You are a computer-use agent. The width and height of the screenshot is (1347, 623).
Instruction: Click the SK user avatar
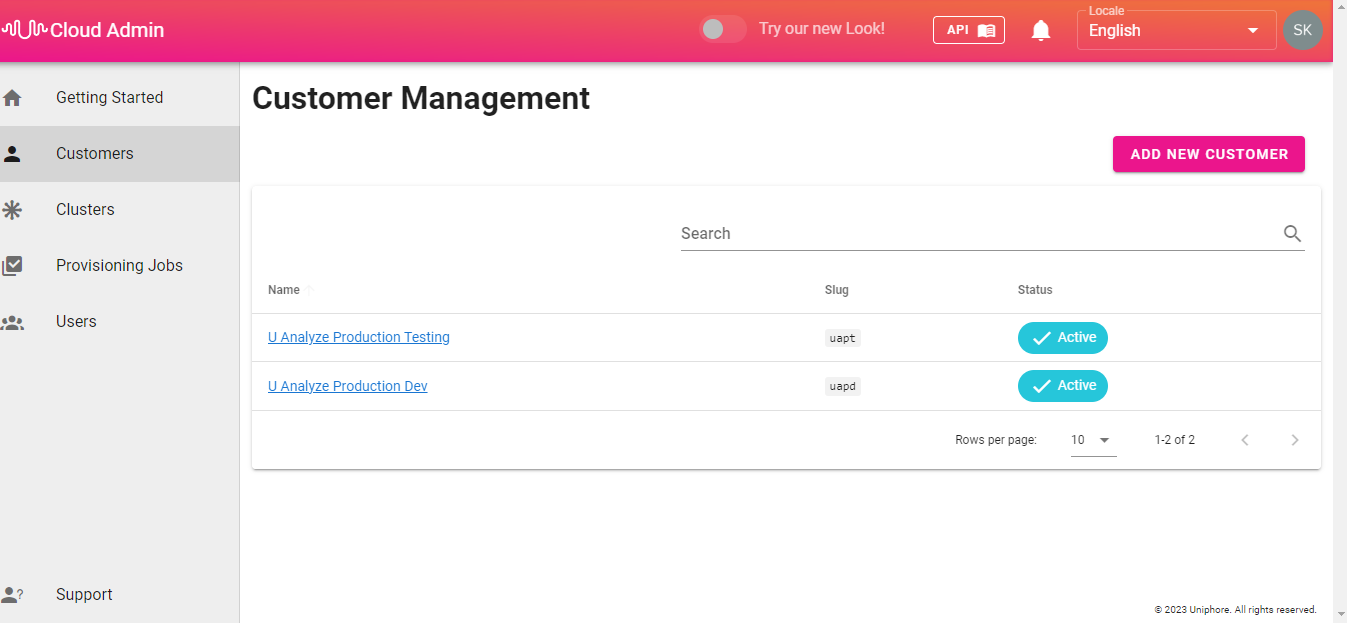[x=1302, y=30]
